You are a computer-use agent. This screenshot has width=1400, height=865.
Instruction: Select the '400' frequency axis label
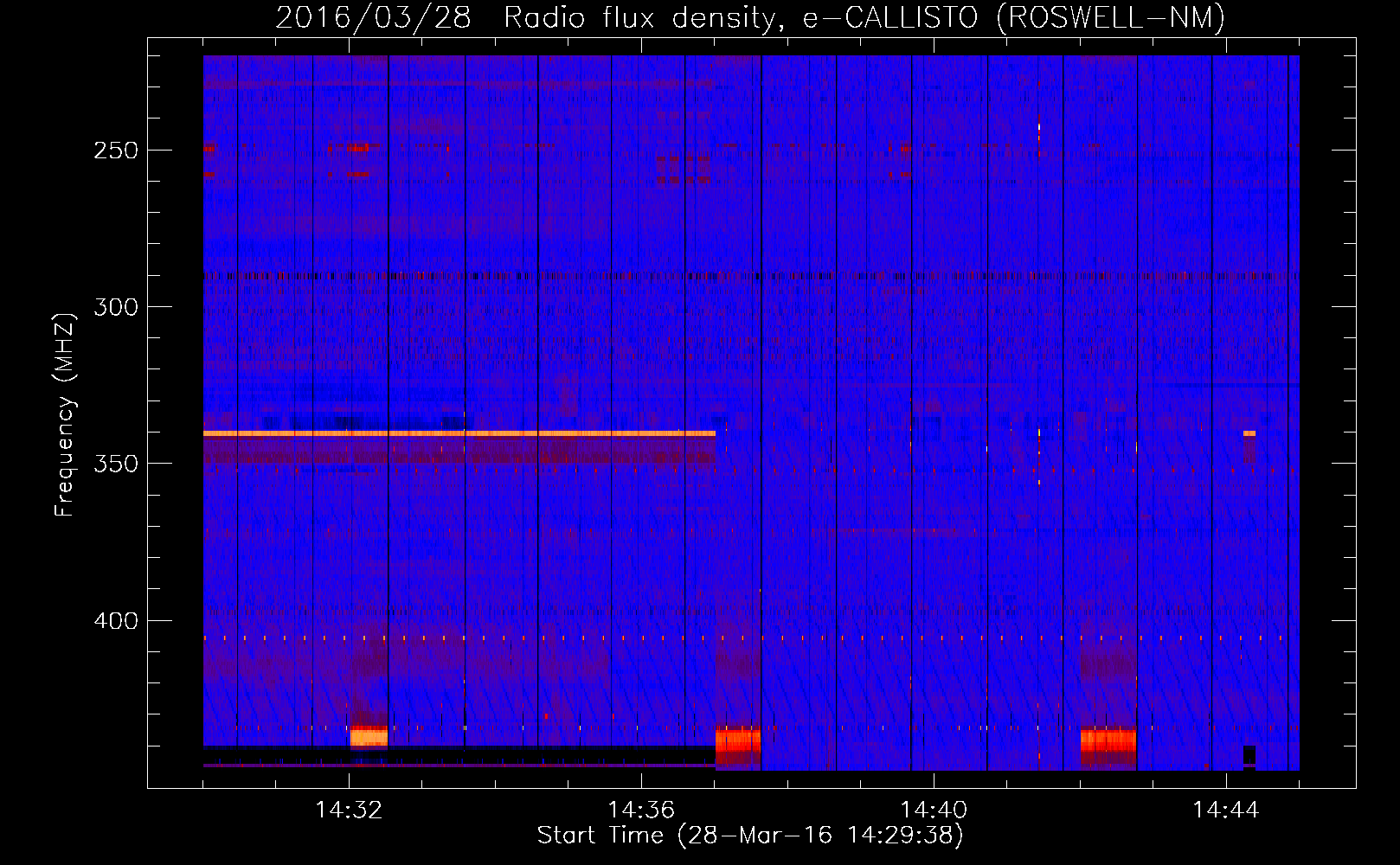pos(115,621)
